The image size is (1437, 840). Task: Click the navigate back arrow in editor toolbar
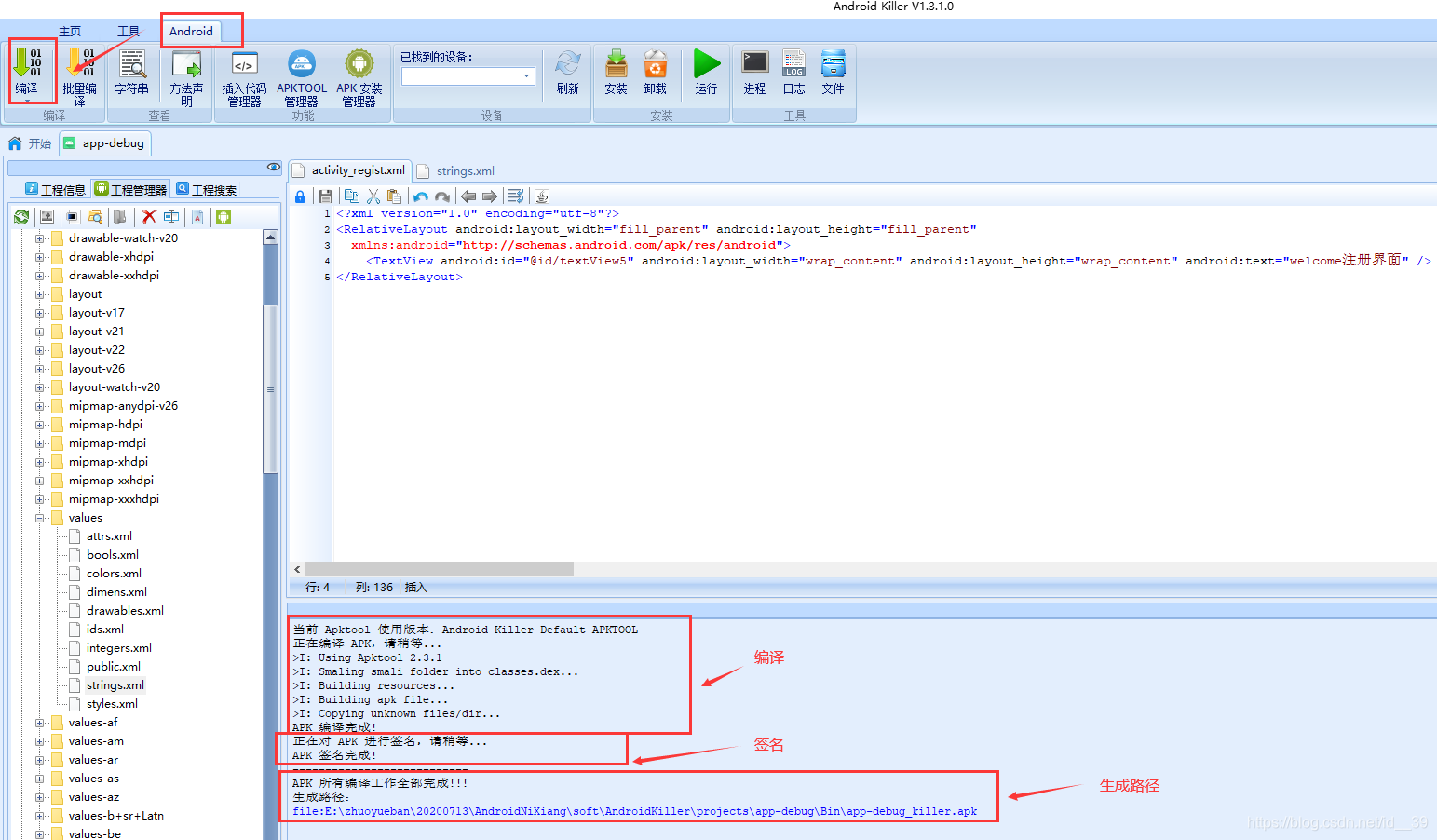point(468,196)
